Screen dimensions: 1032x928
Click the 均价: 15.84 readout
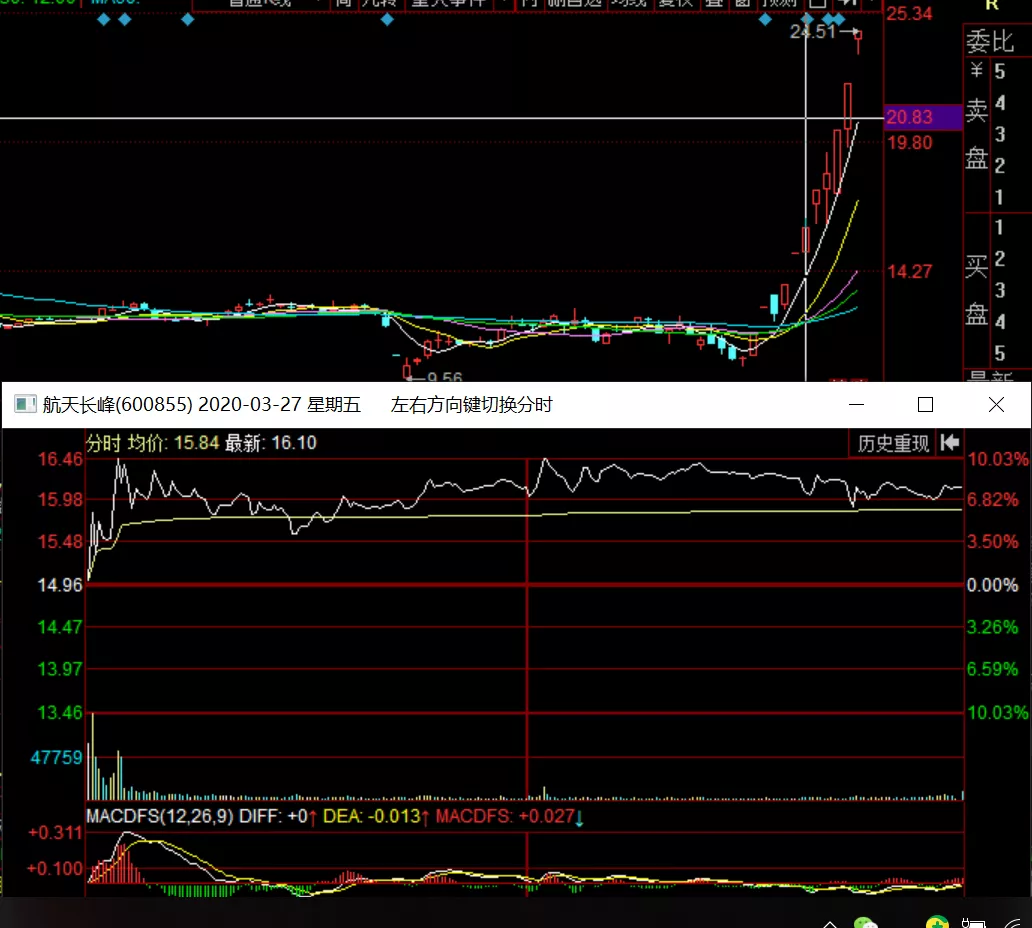click(172, 443)
